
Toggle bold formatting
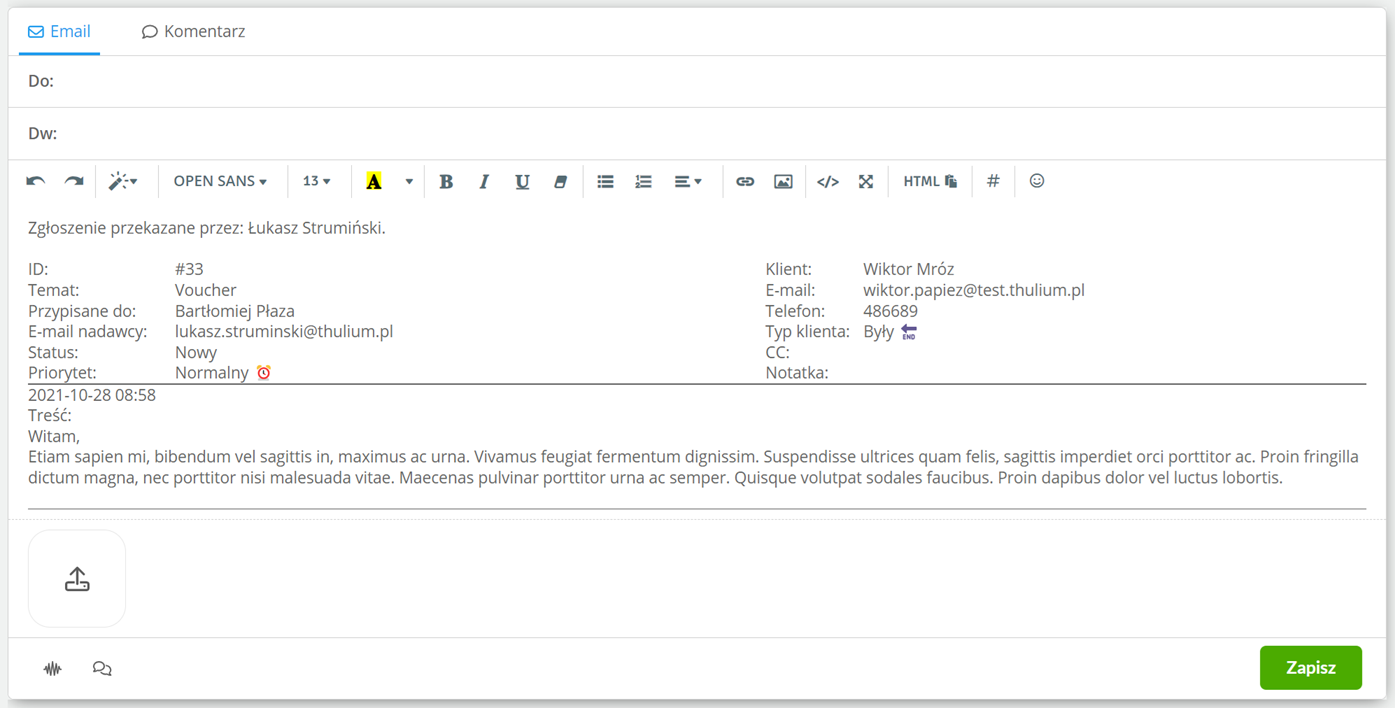click(446, 181)
